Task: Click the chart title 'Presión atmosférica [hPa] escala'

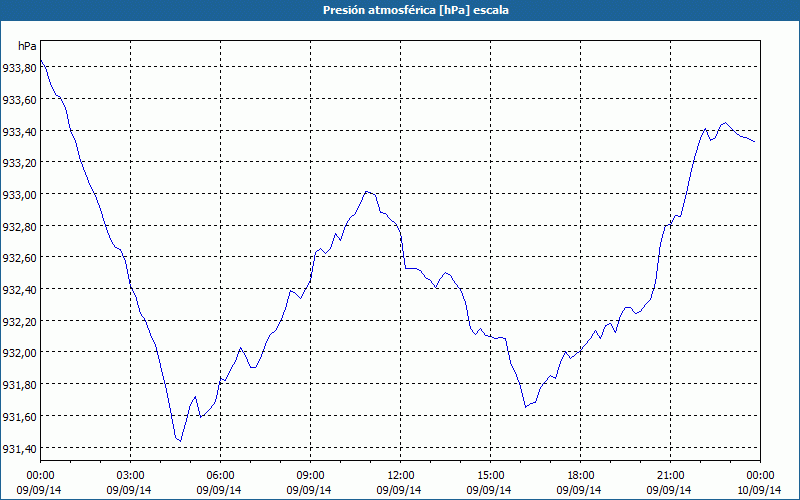Action: click(416, 10)
